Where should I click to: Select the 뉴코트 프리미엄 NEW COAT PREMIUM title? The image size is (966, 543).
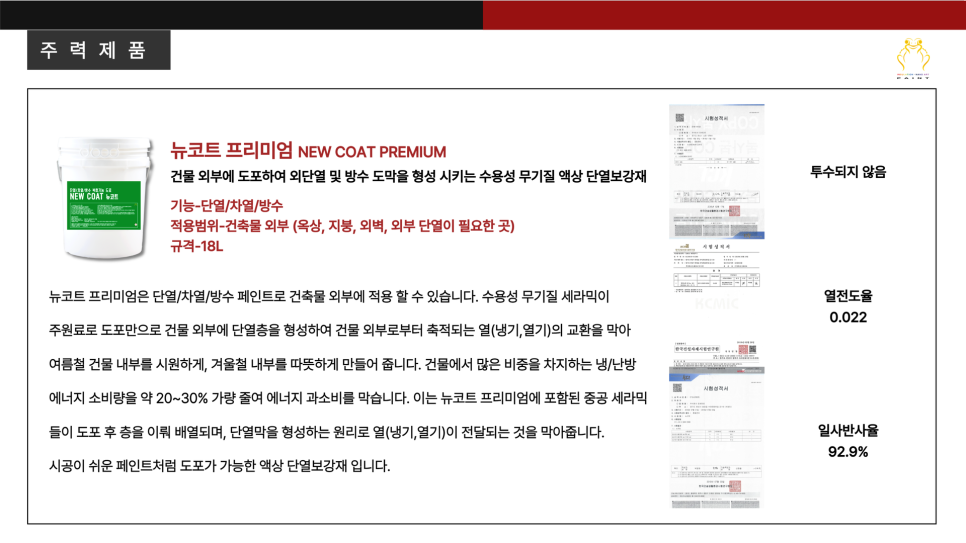[308, 150]
